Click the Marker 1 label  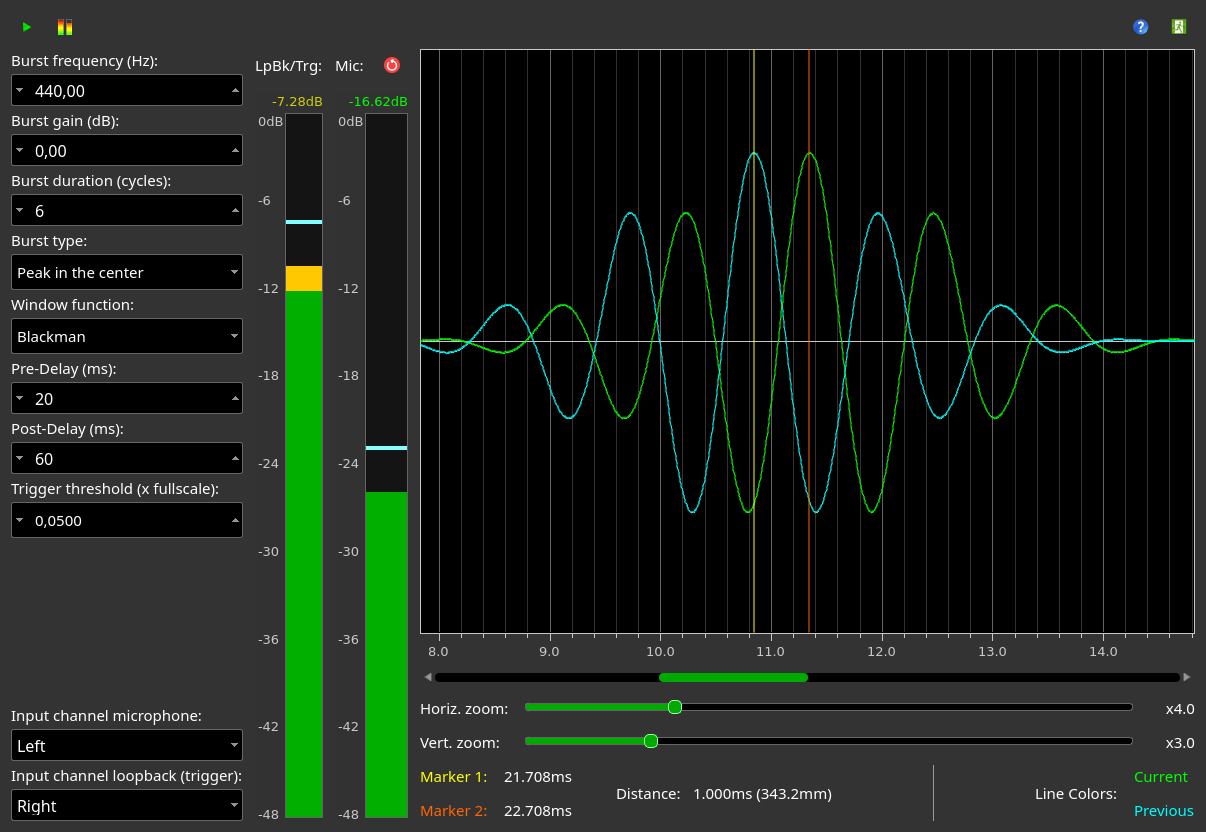(x=454, y=777)
